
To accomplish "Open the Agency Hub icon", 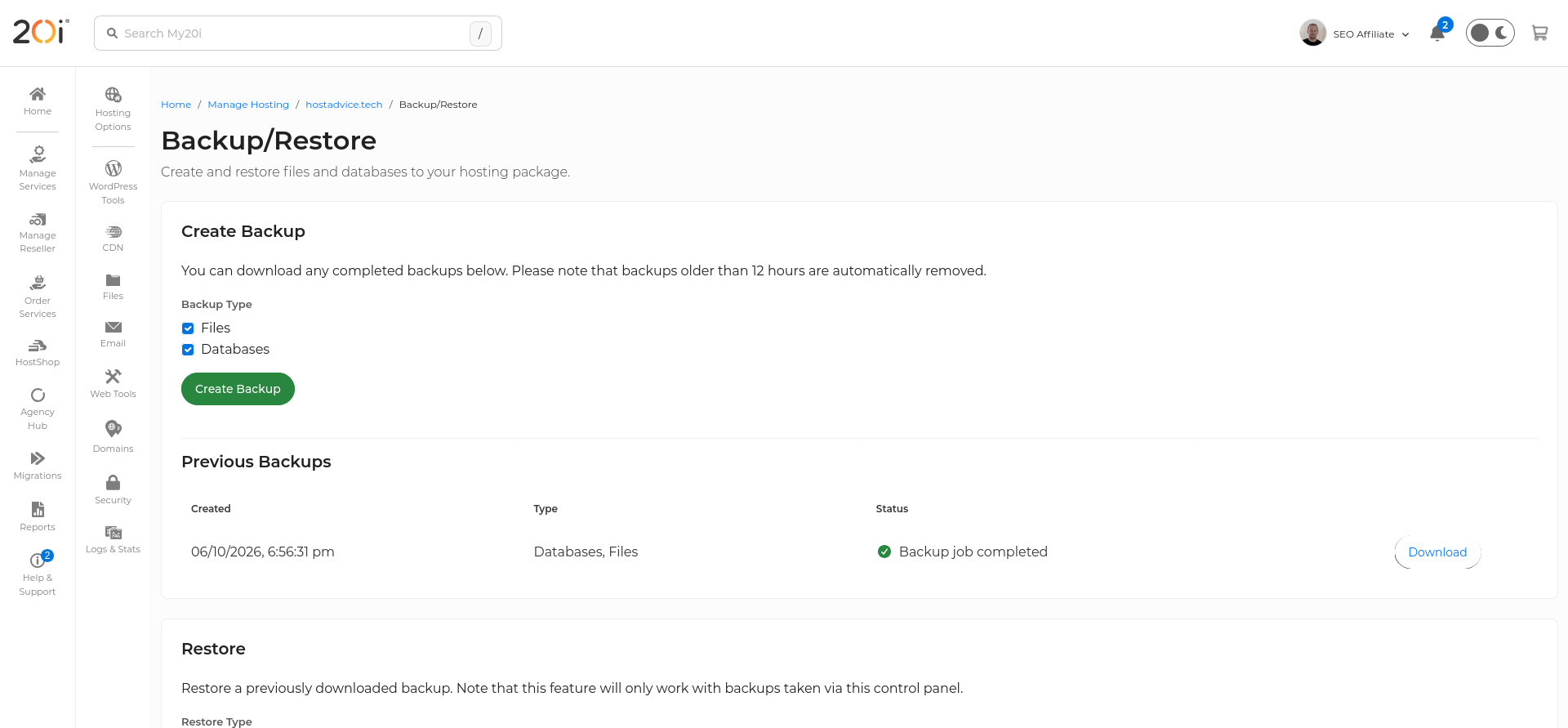I will pos(38,409).
